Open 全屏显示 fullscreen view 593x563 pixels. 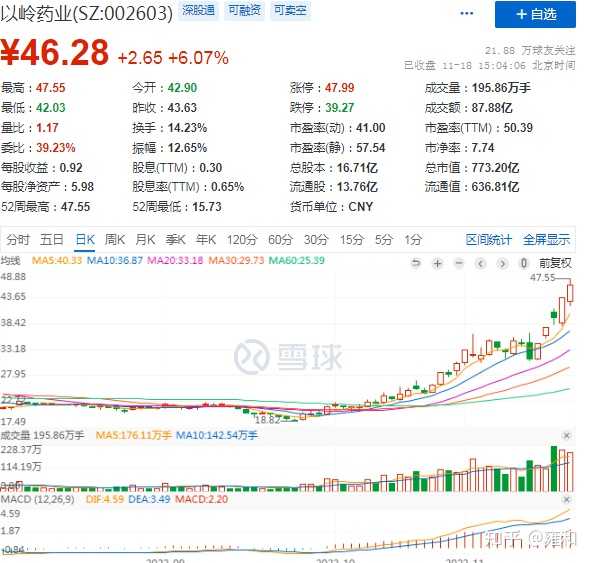[x=546, y=240]
